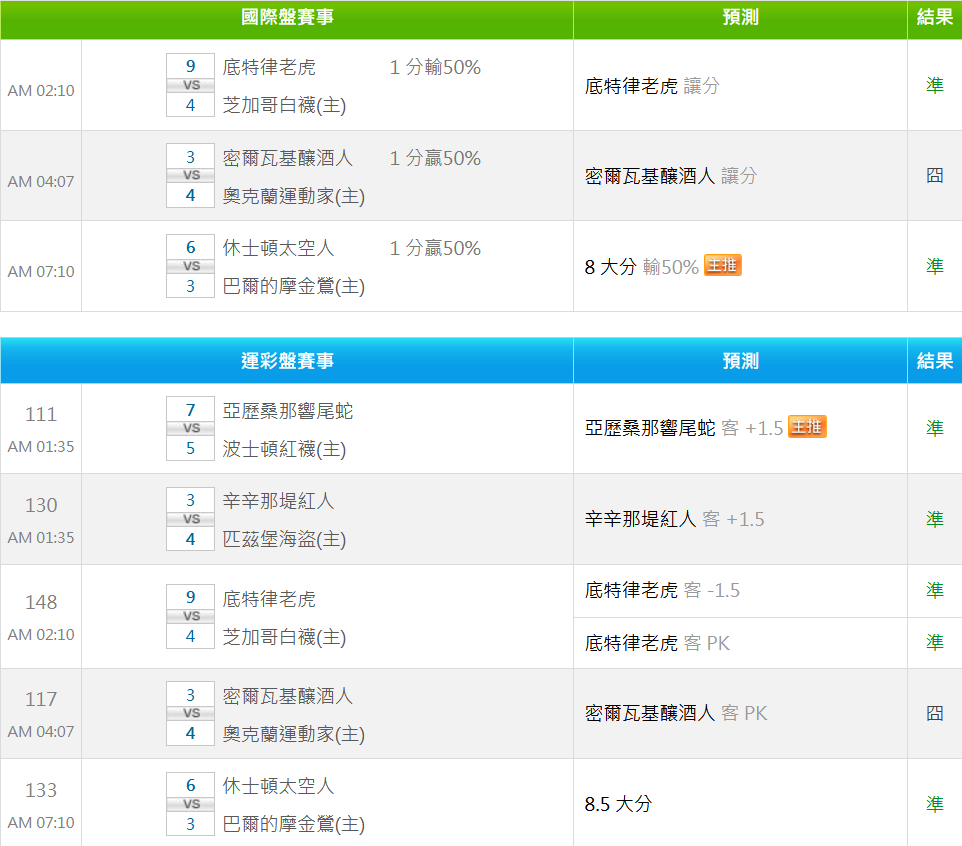Select 底特律老虎 team name in the 國際盤 table
This screenshot has width=962, height=846.
[x=269, y=67]
